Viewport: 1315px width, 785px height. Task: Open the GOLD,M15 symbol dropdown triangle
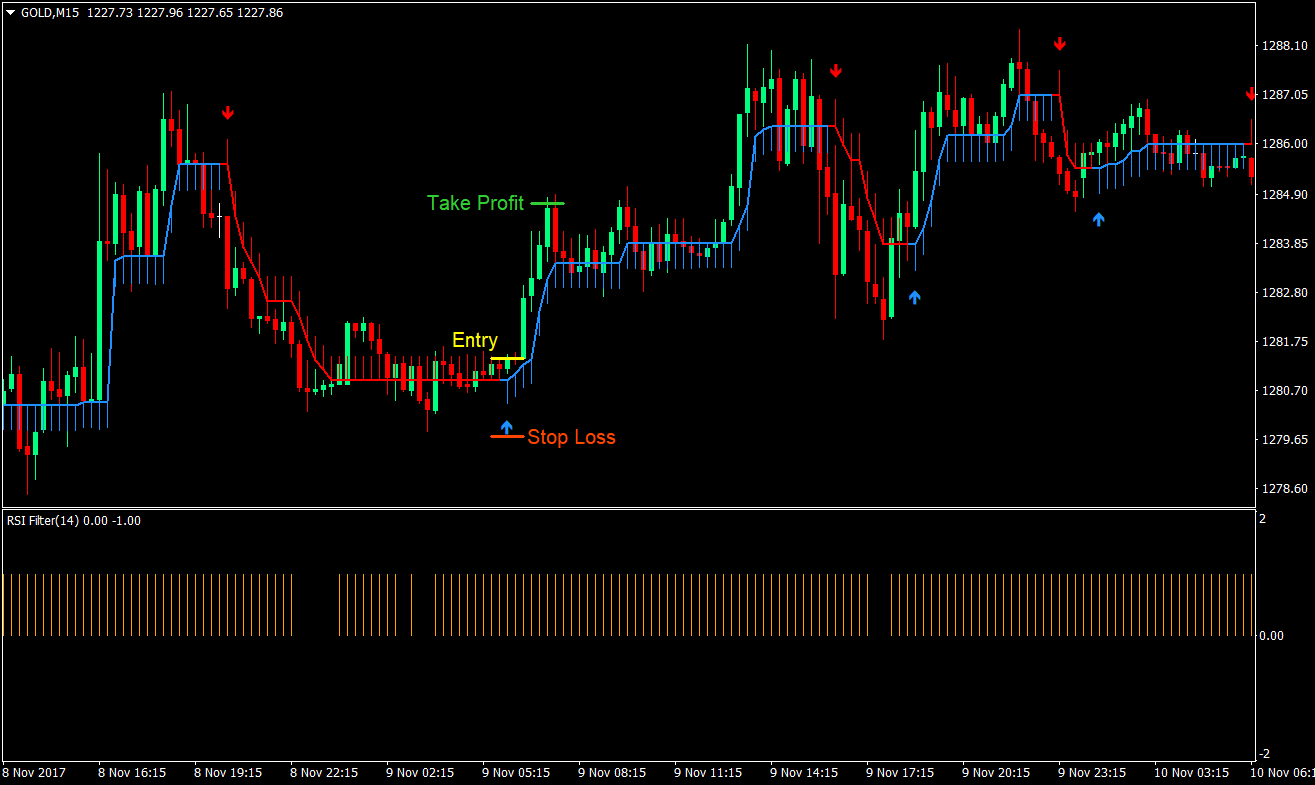pyautogui.click(x=10, y=12)
